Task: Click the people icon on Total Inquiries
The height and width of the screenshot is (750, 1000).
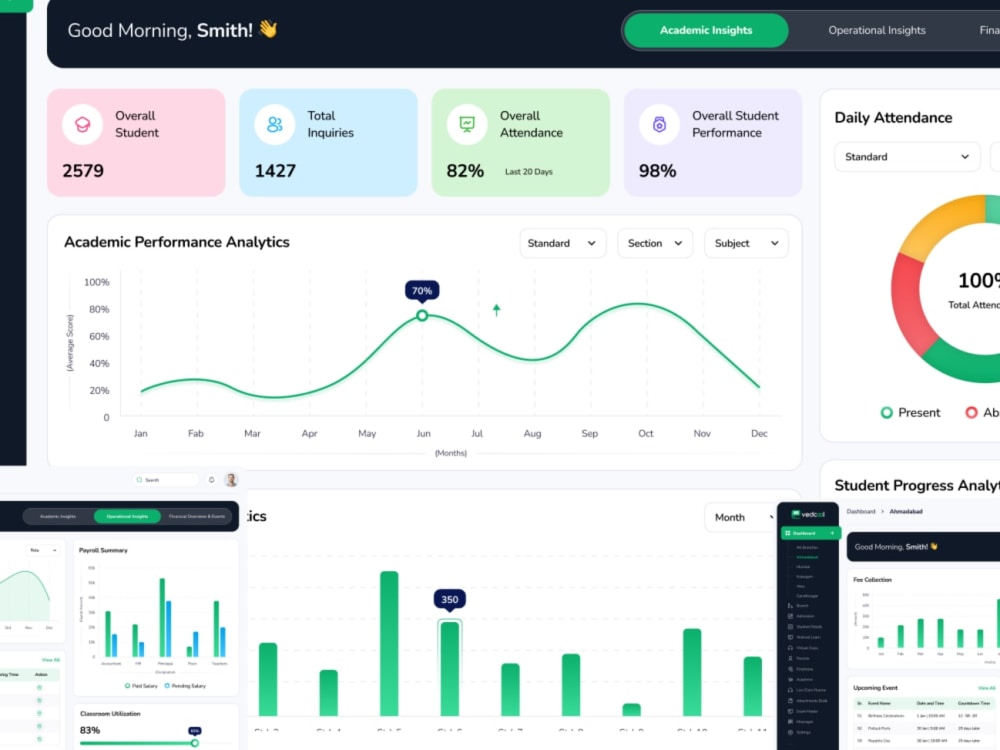Action: coord(274,124)
